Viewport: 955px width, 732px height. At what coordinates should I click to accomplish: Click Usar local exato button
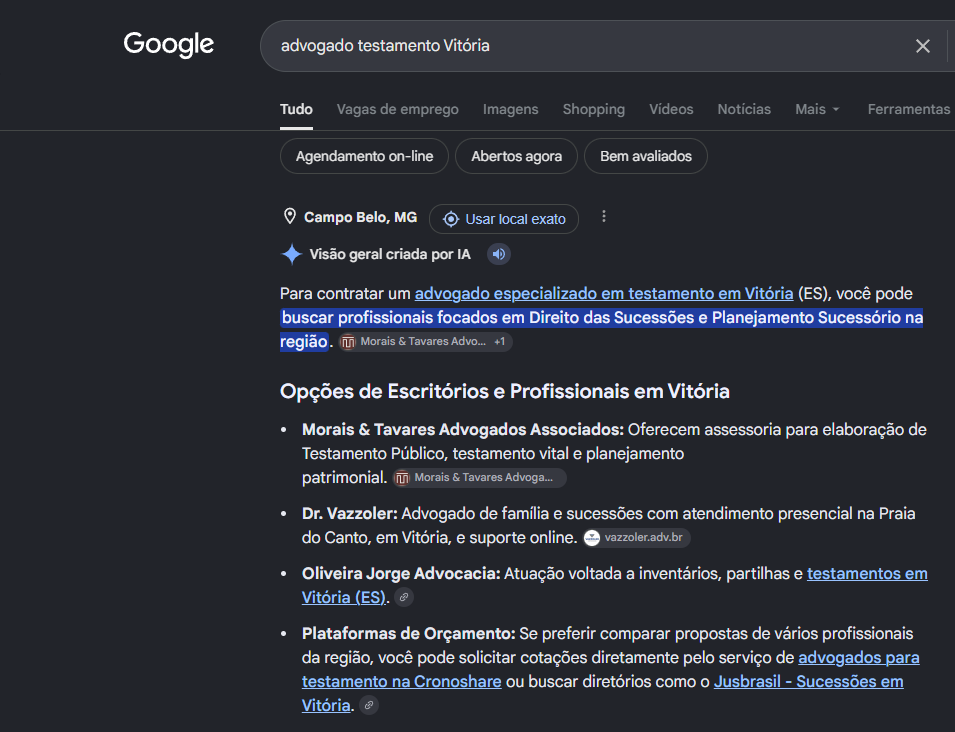pos(504,219)
